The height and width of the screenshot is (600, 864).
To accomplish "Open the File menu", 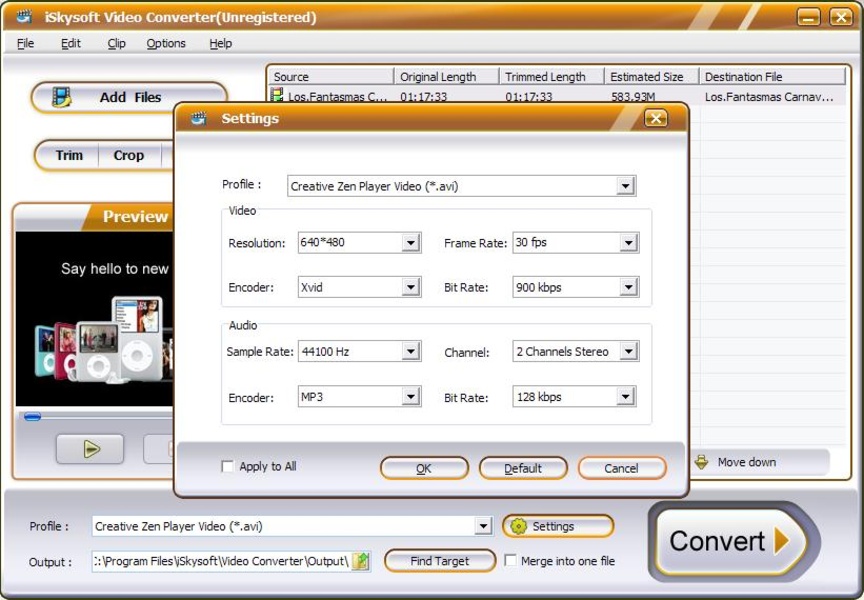I will (25, 44).
